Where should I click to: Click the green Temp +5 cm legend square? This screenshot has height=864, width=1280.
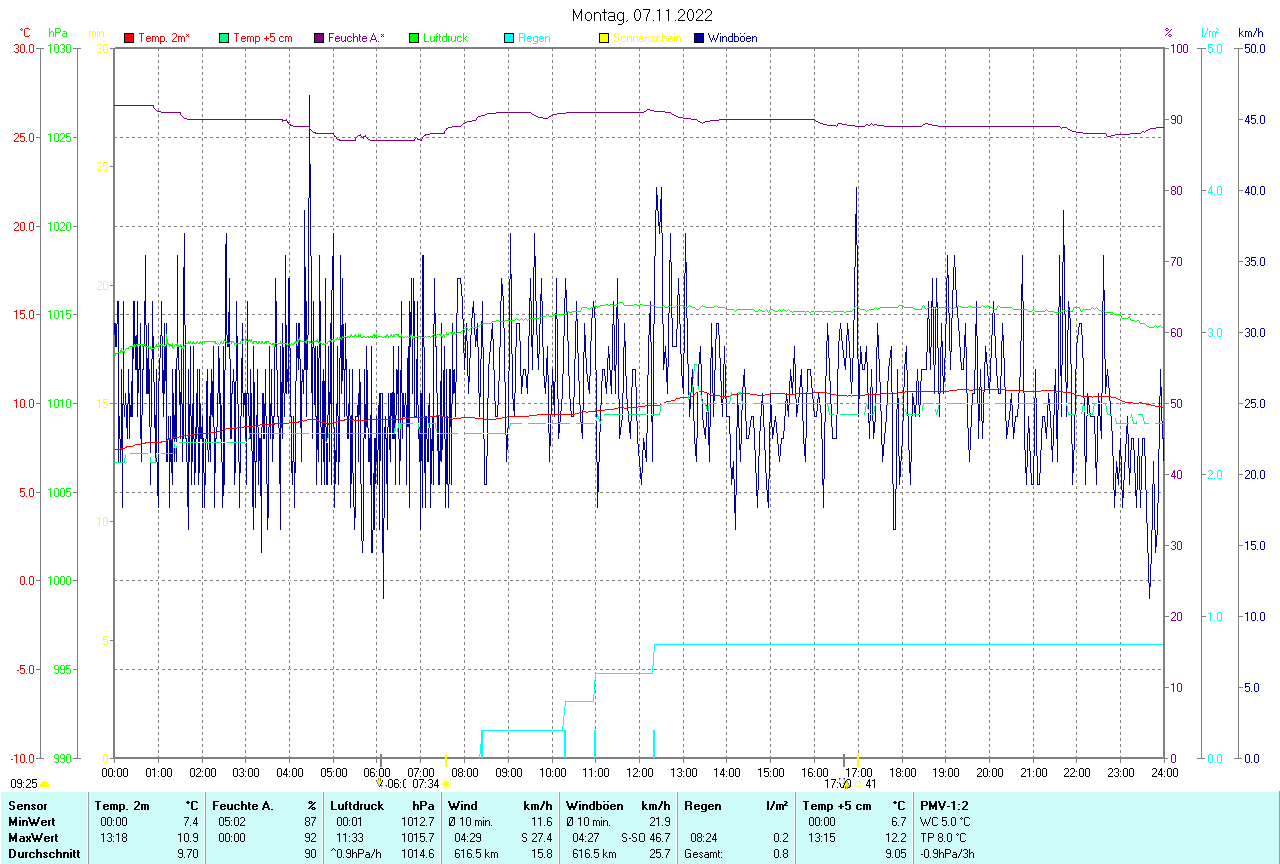[224, 38]
